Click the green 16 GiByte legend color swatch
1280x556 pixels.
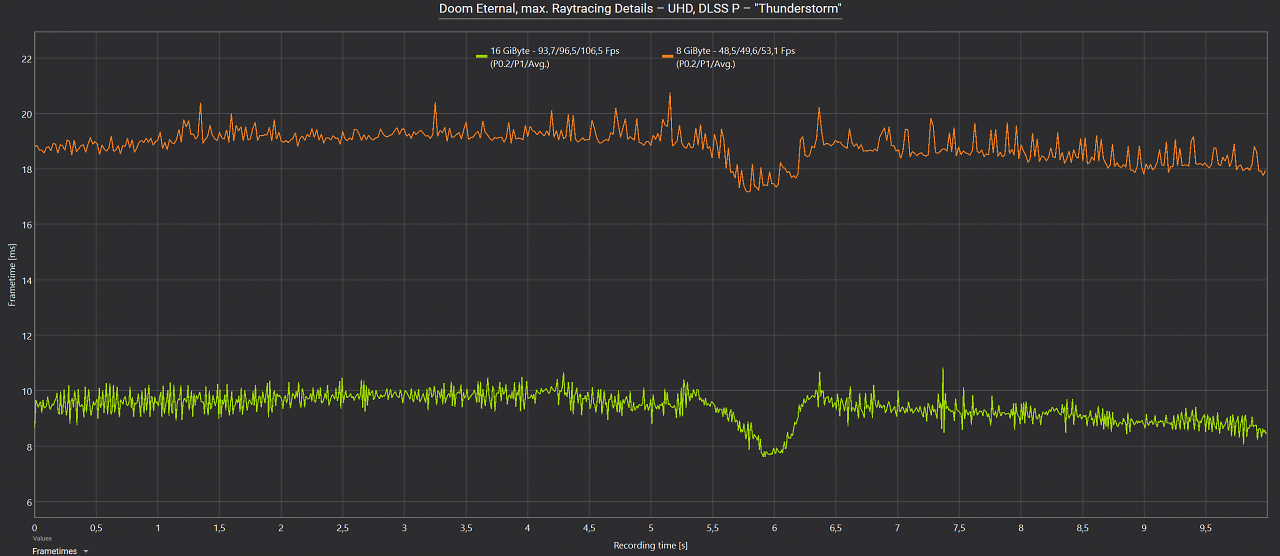pos(482,56)
